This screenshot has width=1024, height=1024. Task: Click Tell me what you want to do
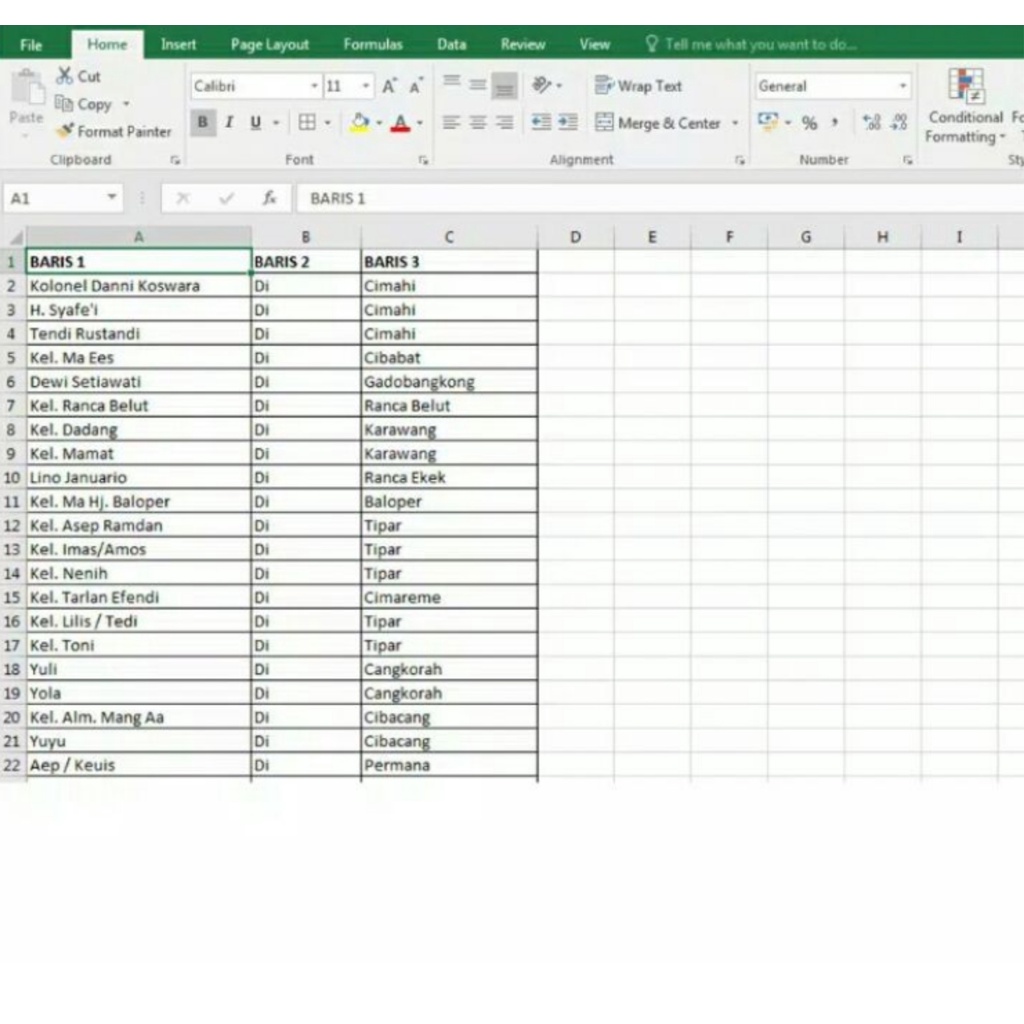pos(761,44)
